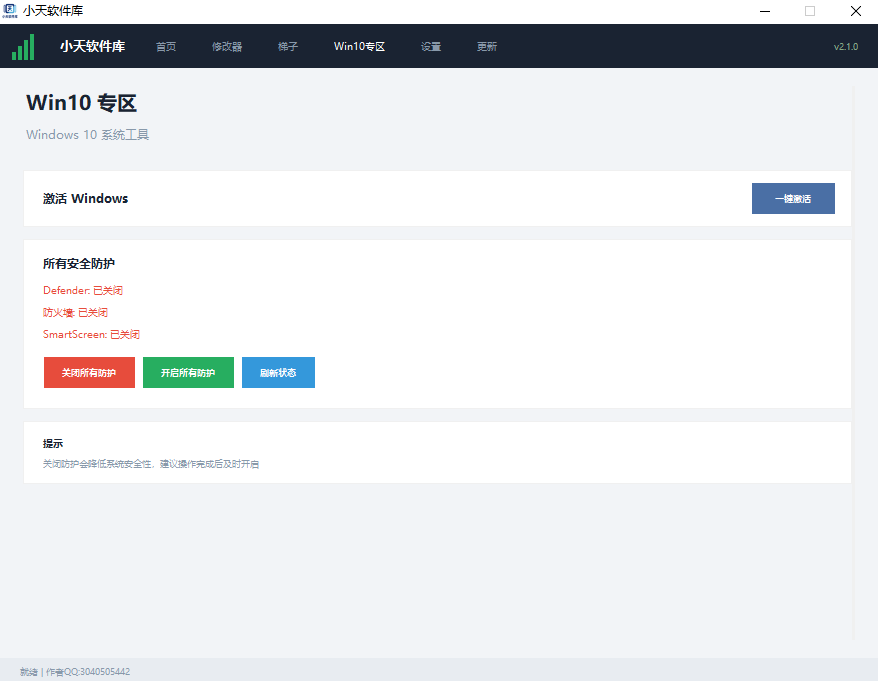Minimize the 小天软件库 window
This screenshot has width=878, height=681.
coord(765,11)
